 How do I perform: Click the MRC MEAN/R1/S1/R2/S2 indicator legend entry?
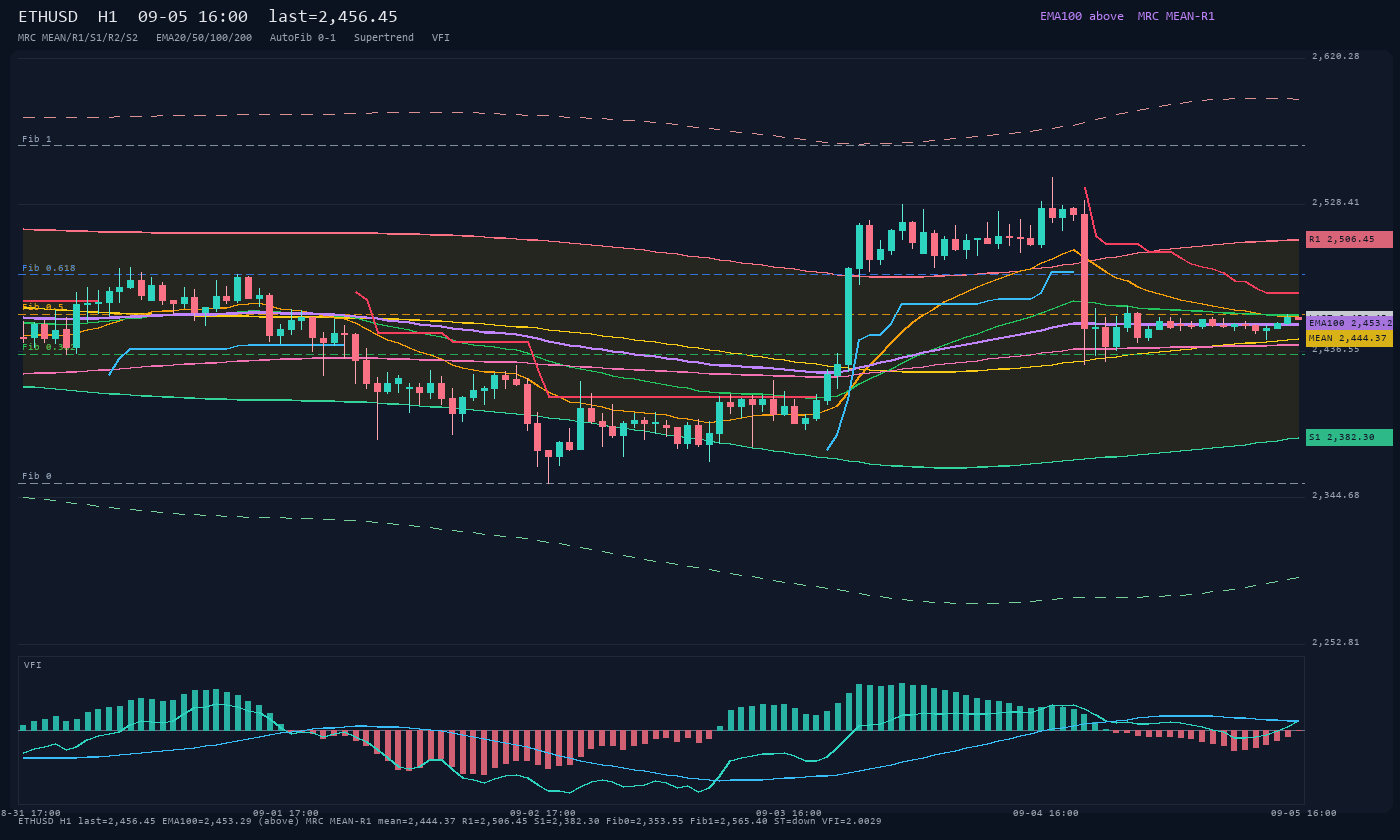click(78, 37)
